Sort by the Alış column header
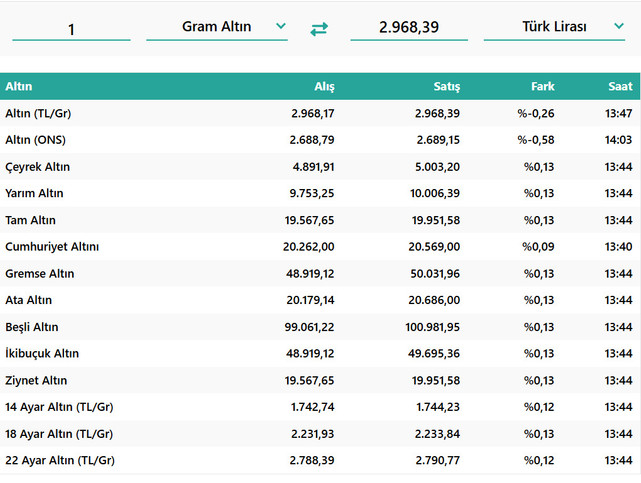 pos(323,87)
